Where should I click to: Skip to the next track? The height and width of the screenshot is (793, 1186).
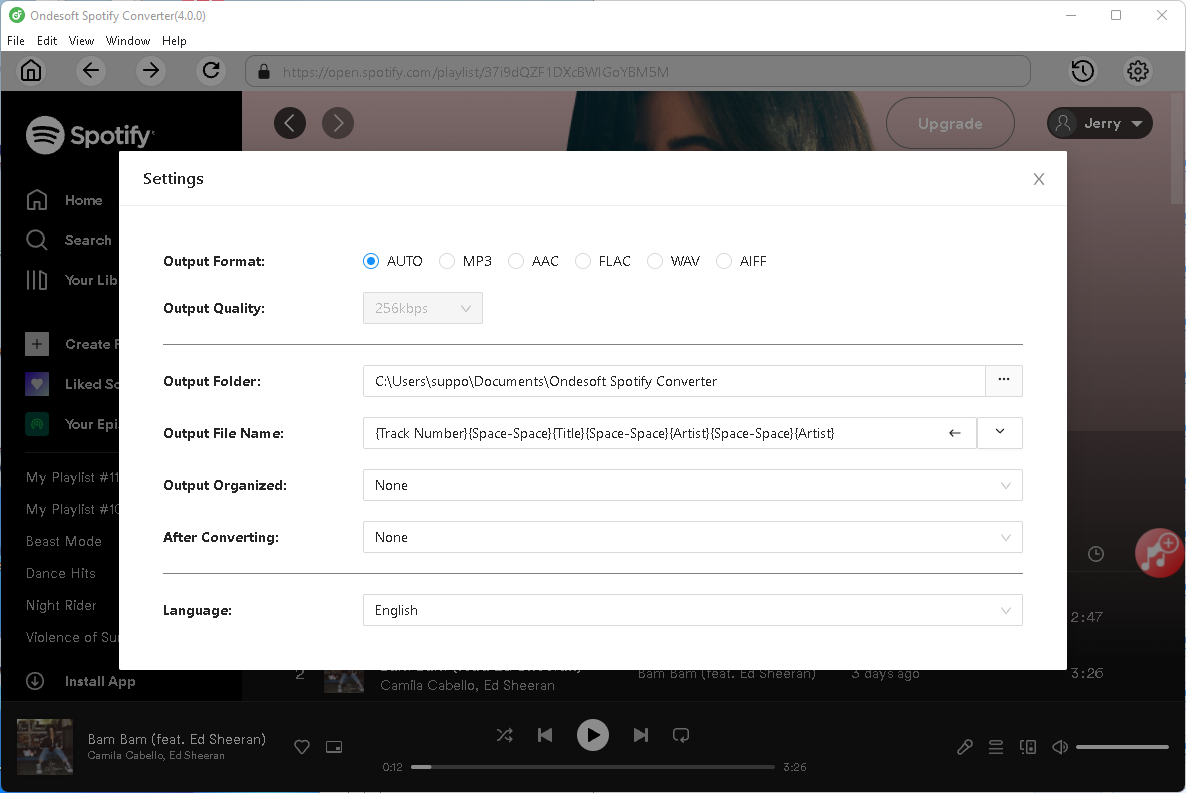[641, 735]
